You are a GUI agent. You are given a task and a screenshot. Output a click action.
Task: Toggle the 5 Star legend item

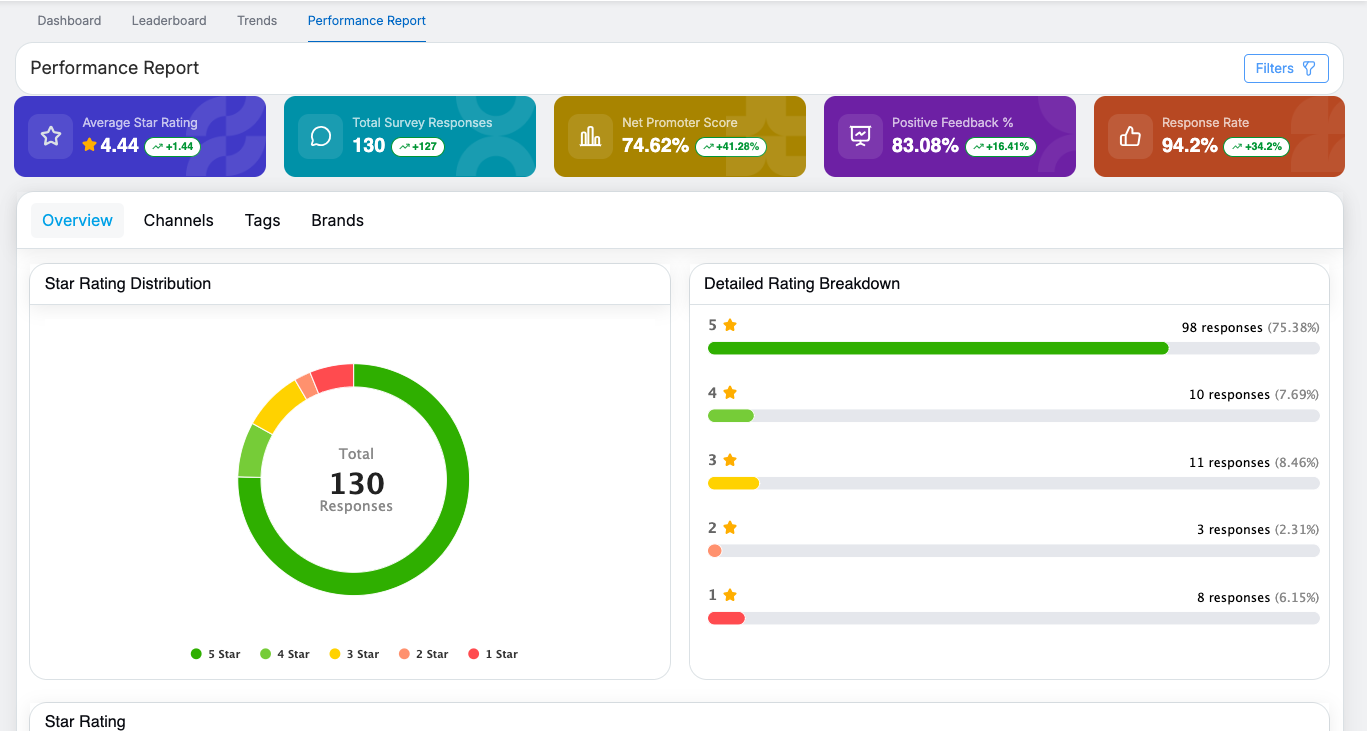(x=216, y=654)
